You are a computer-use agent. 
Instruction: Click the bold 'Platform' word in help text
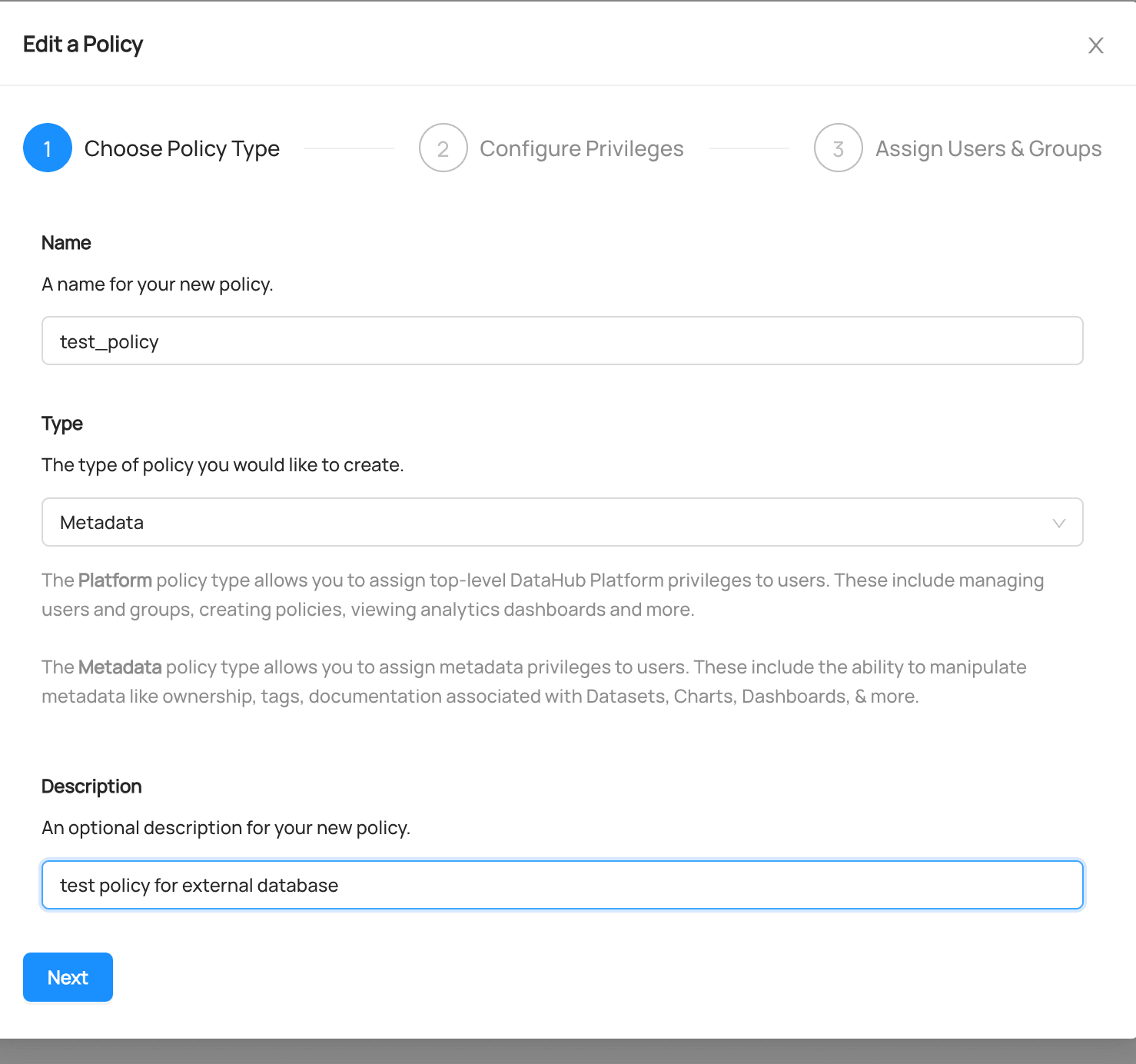[115, 580]
